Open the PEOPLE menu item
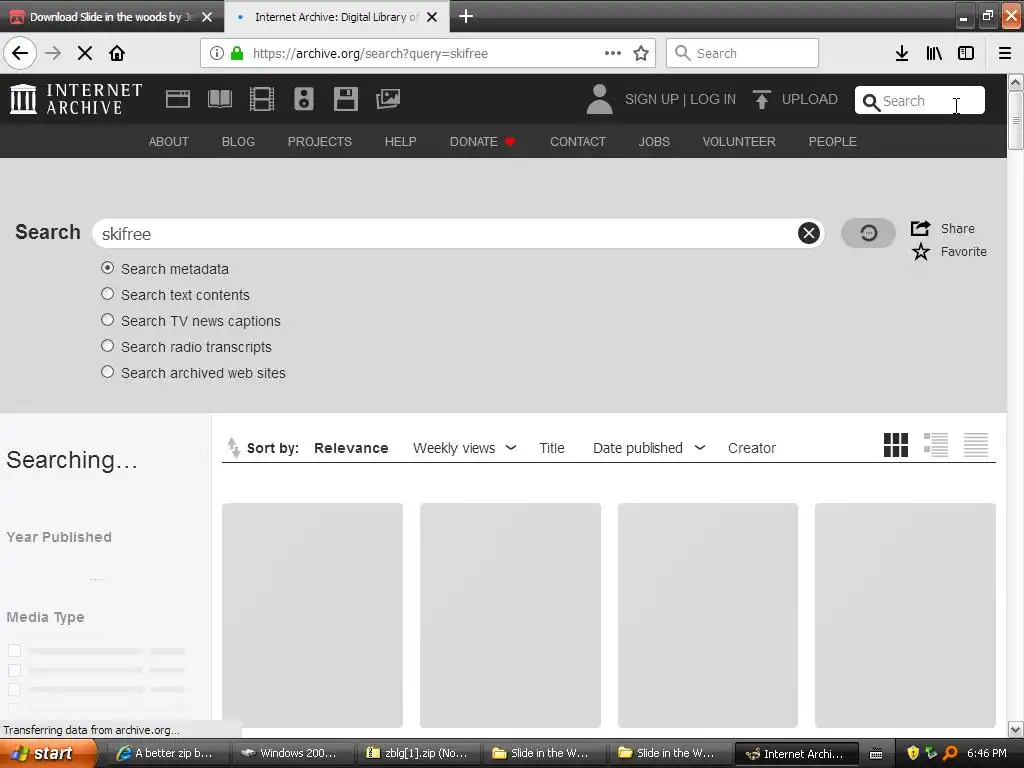The height and width of the screenshot is (768, 1024). tap(833, 142)
